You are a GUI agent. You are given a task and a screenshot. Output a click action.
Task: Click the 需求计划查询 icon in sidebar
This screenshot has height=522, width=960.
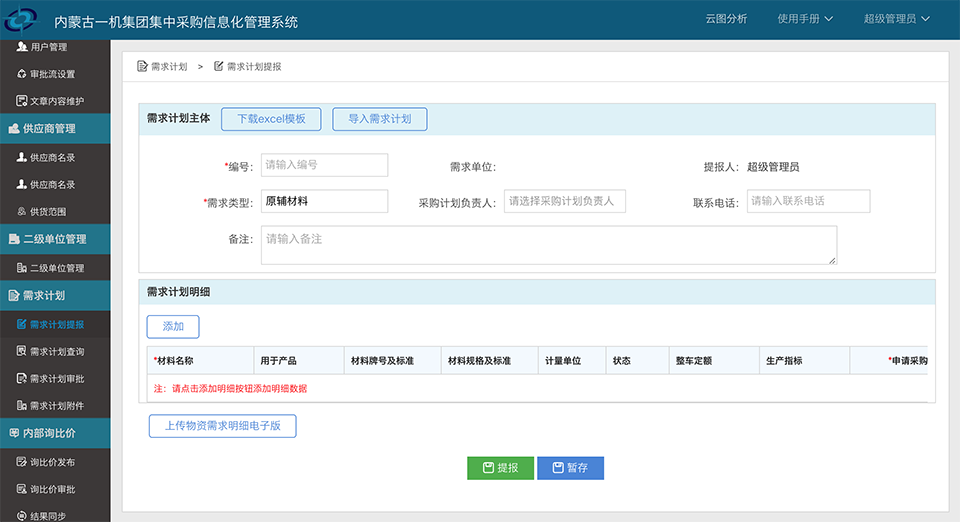point(21,351)
